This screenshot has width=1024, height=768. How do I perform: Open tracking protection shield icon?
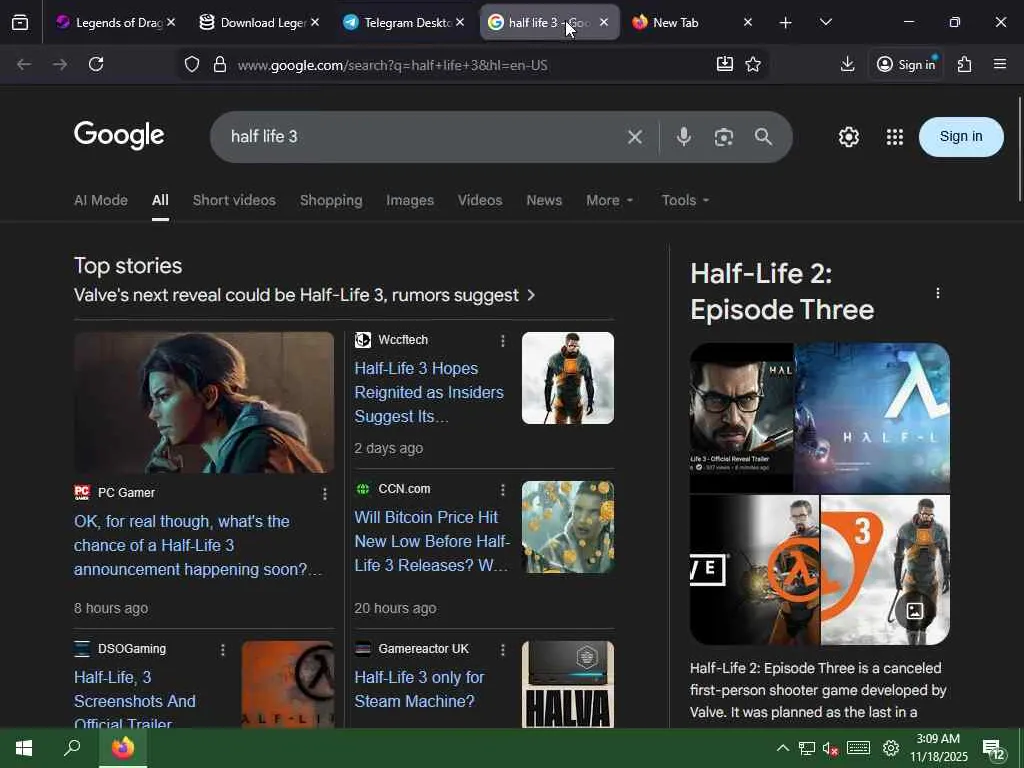191,64
